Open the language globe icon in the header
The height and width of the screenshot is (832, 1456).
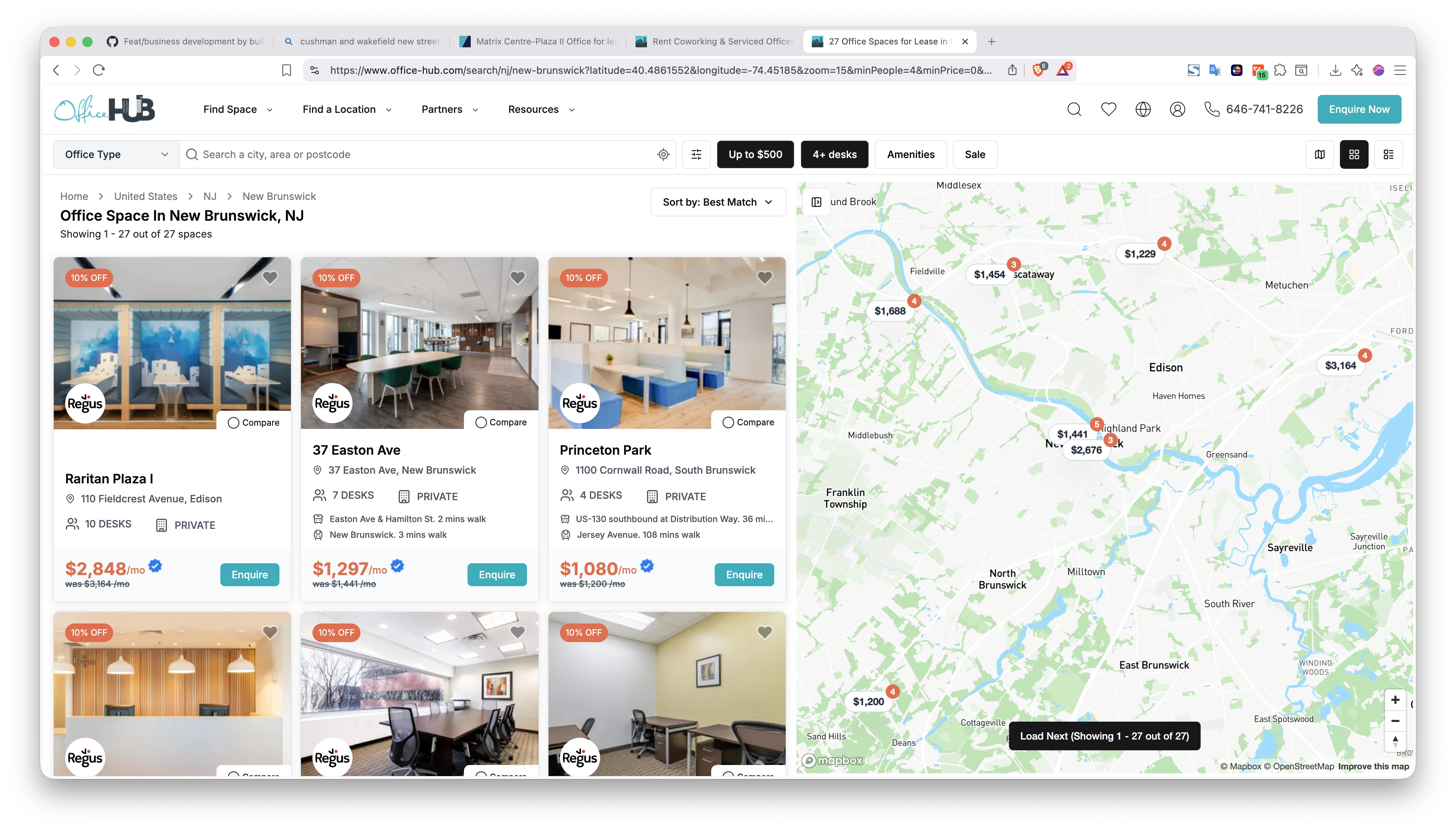click(1143, 109)
